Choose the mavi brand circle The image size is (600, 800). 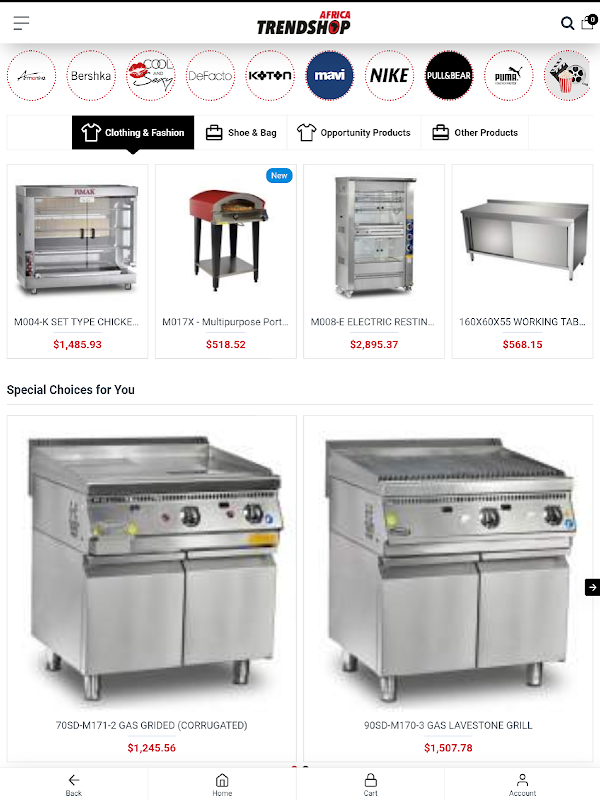point(330,76)
